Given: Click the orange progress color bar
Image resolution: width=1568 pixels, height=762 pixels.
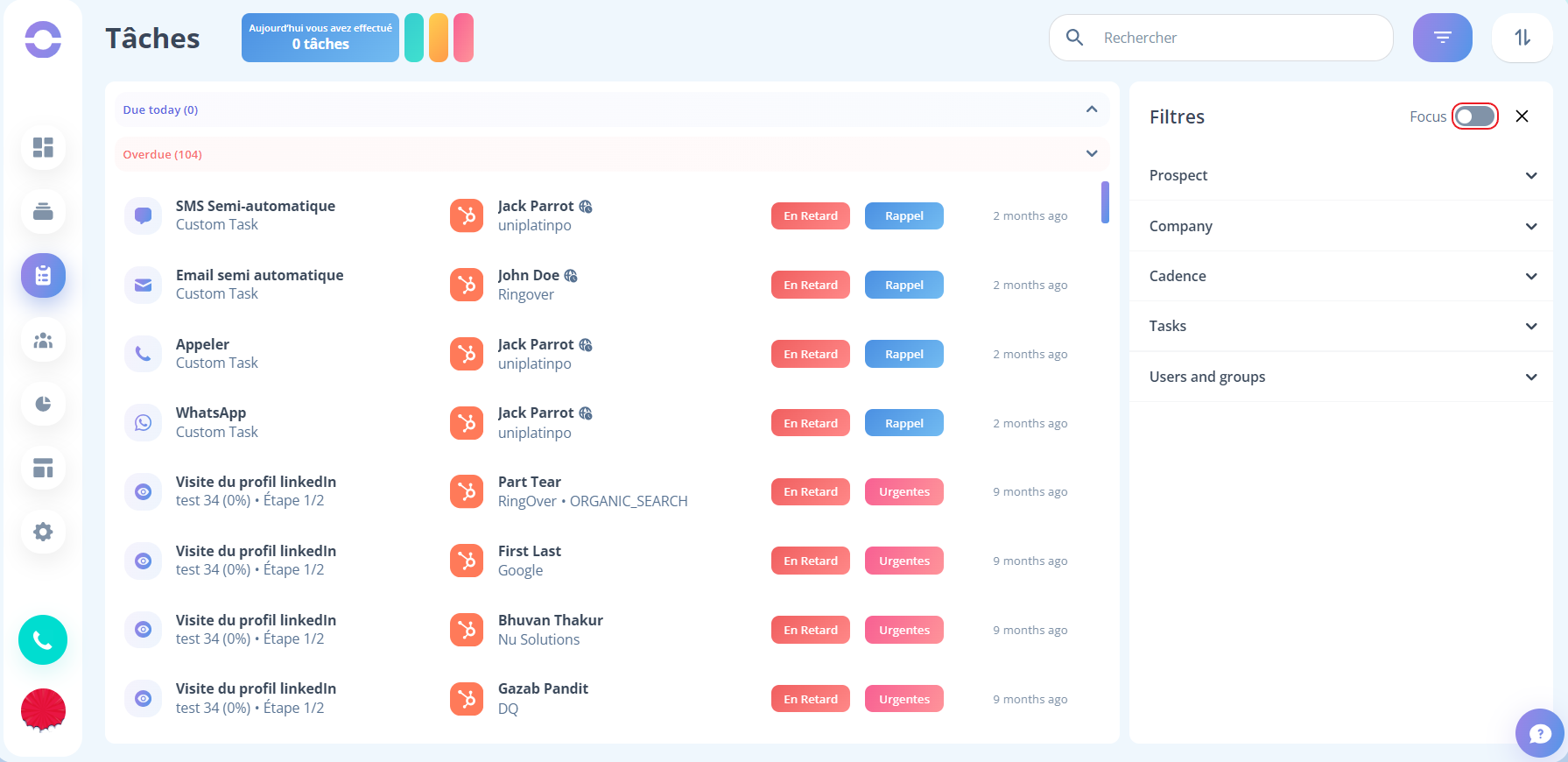Looking at the screenshot, I should 439,38.
